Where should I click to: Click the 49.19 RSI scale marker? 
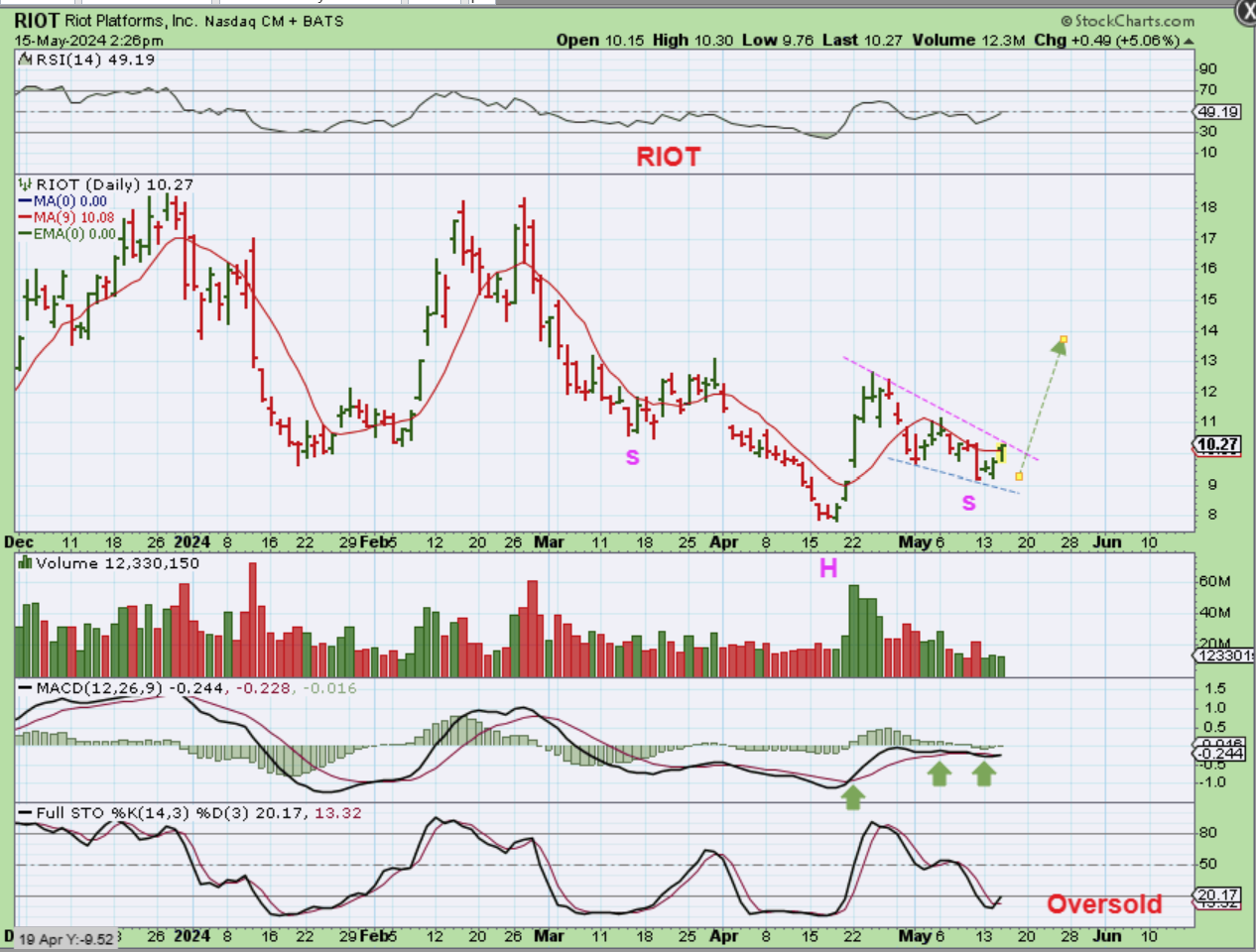(1218, 112)
